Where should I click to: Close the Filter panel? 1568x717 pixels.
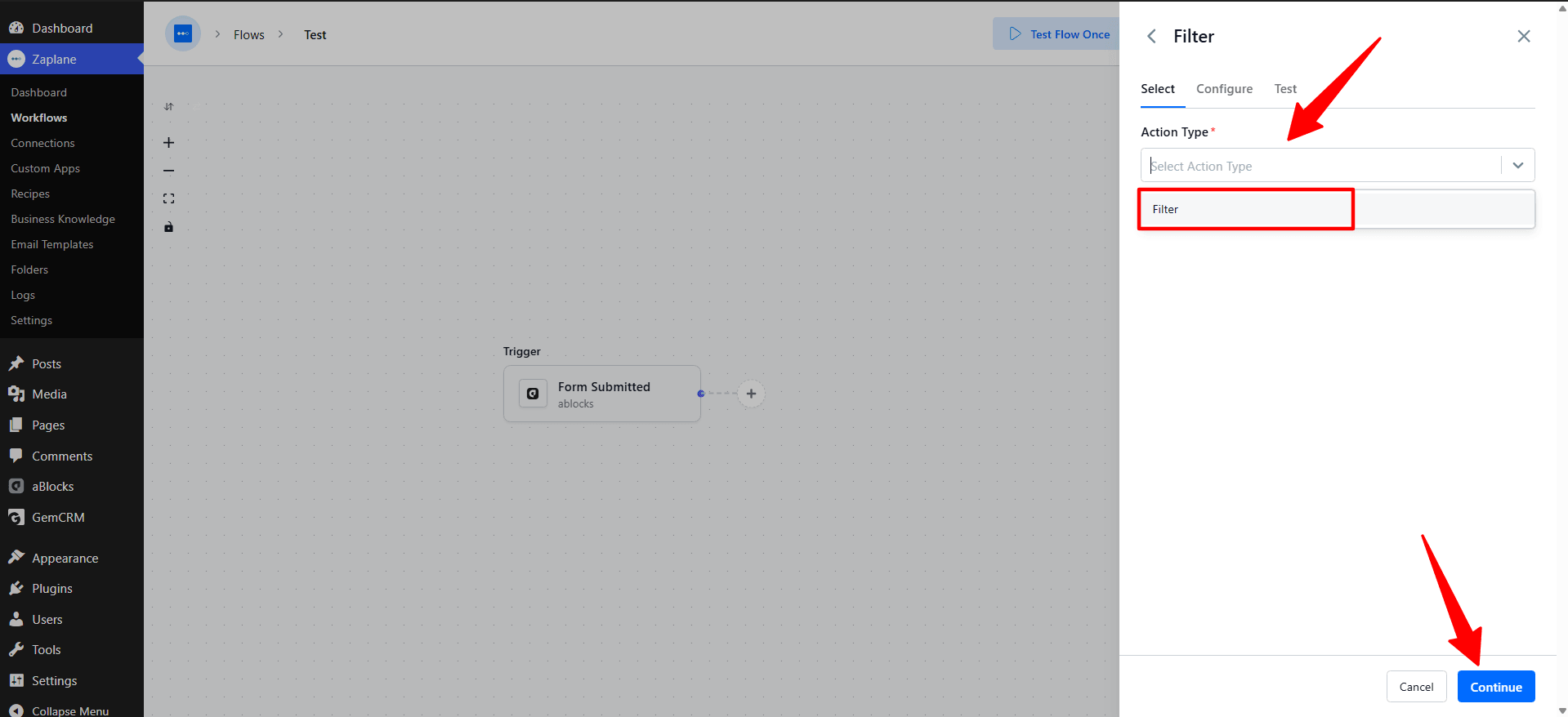coord(1524,36)
